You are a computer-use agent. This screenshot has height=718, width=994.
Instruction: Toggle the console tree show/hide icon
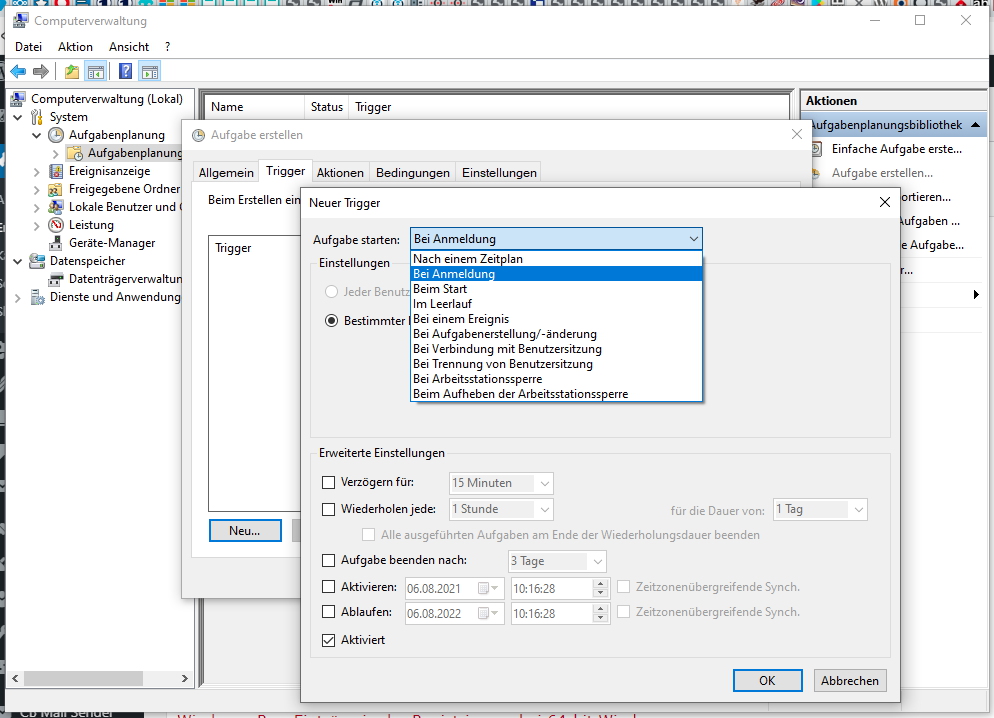(96, 71)
